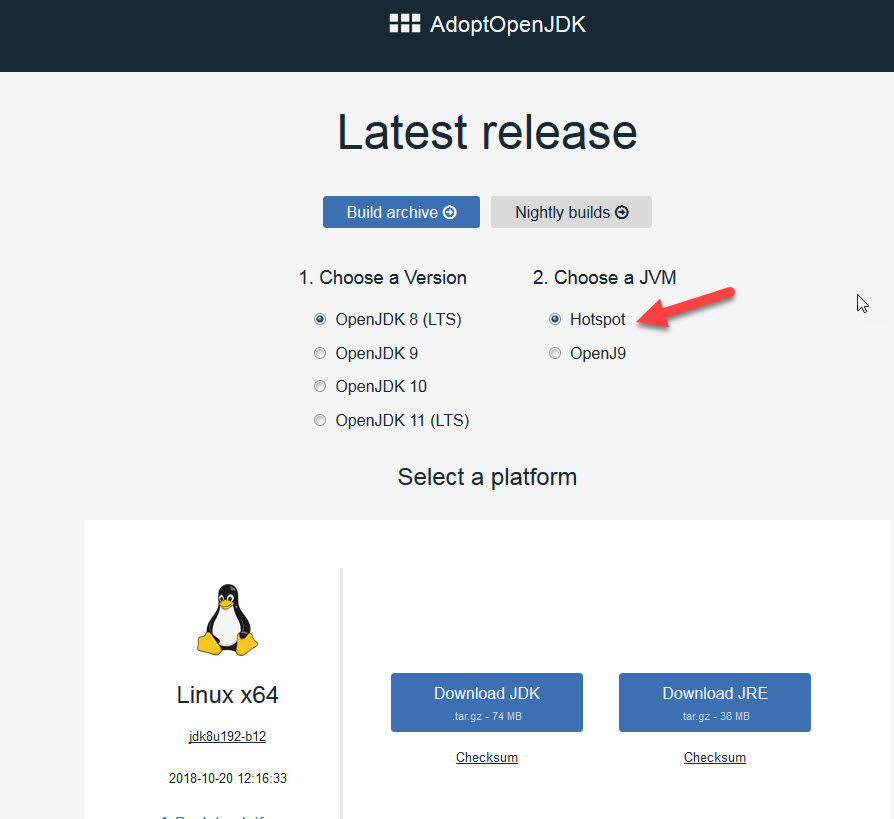Click the AdoptOpenJDK grid logo icon

click(405, 23)
